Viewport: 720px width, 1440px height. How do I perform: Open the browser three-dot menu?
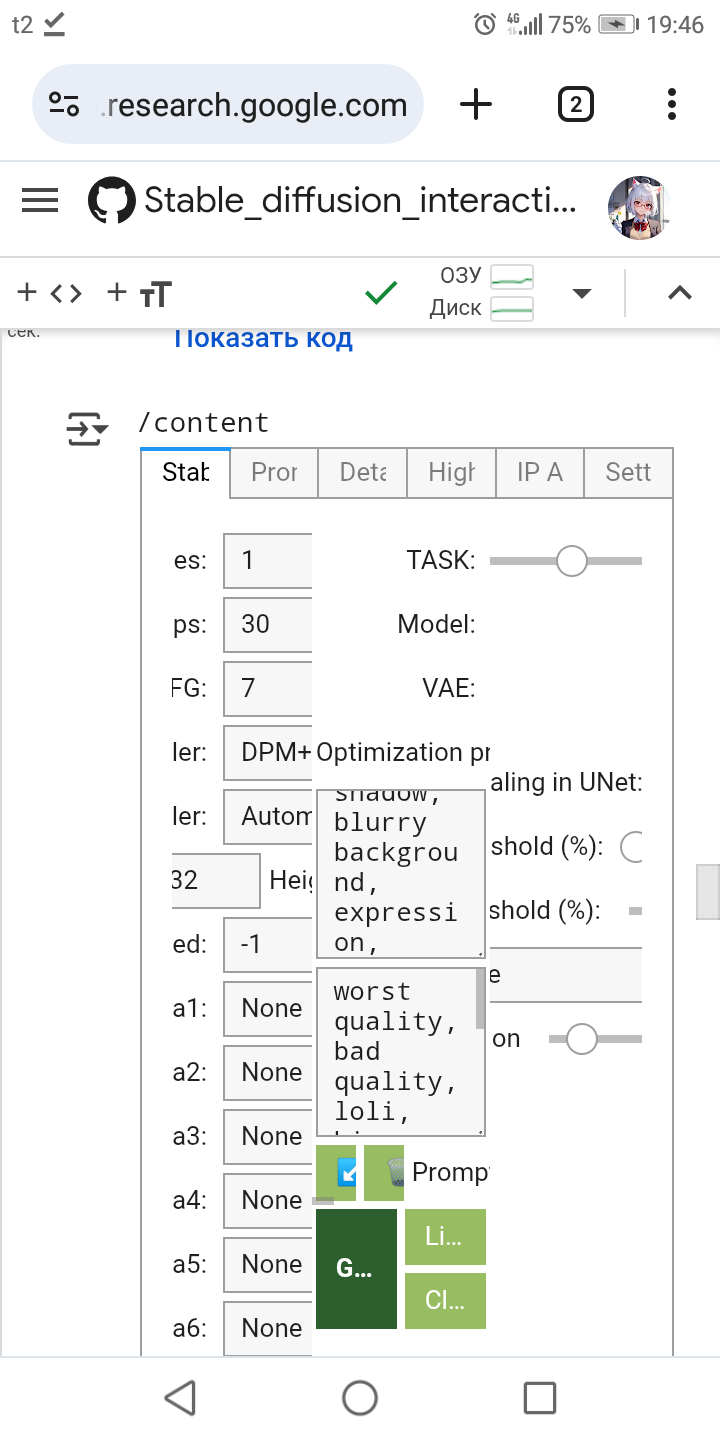coord(672,104)
